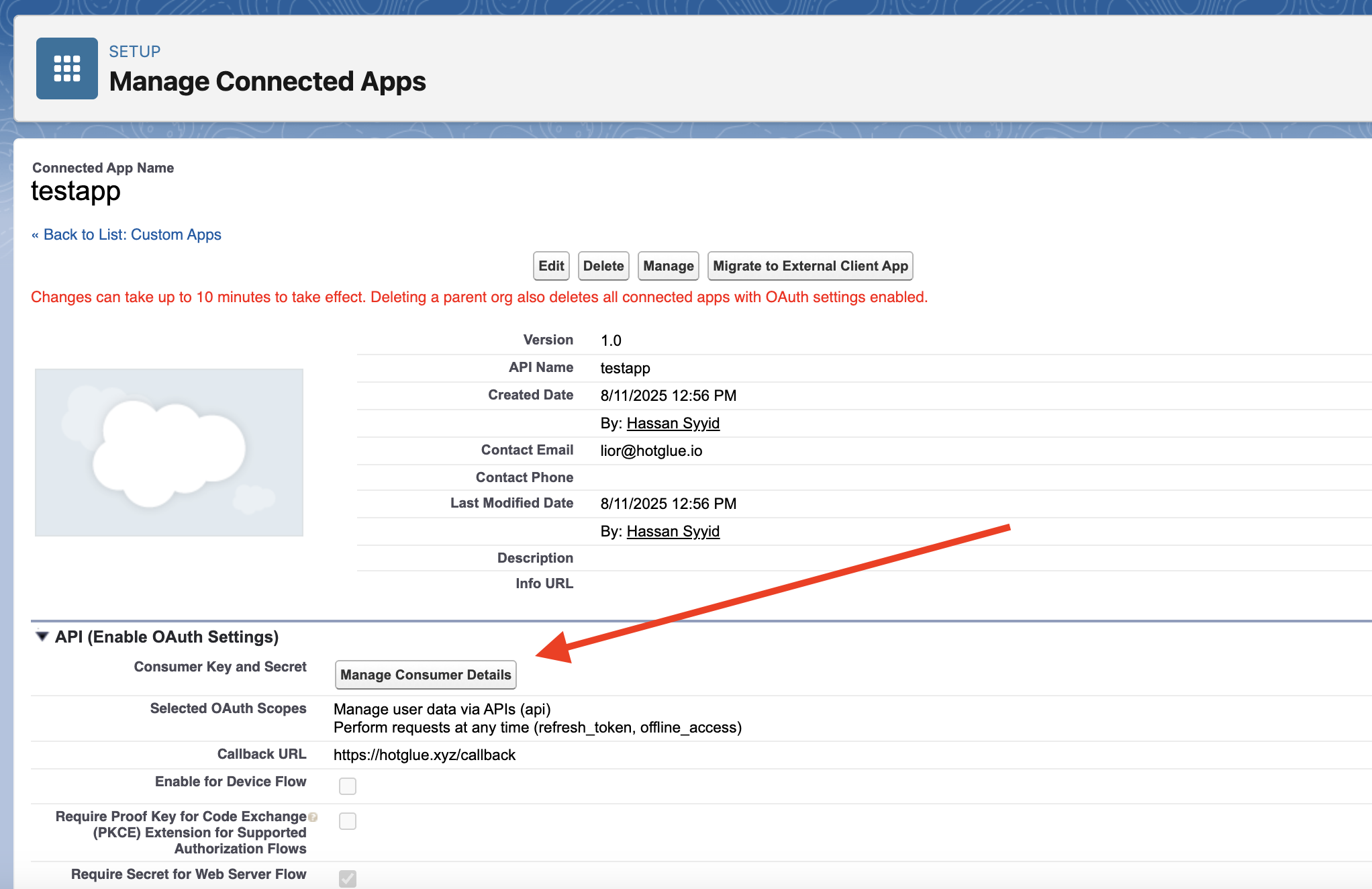This screenshot has width=1372, height=889.
Task: Click the testapp connected app name heading
Action: (x=76, y=191)
